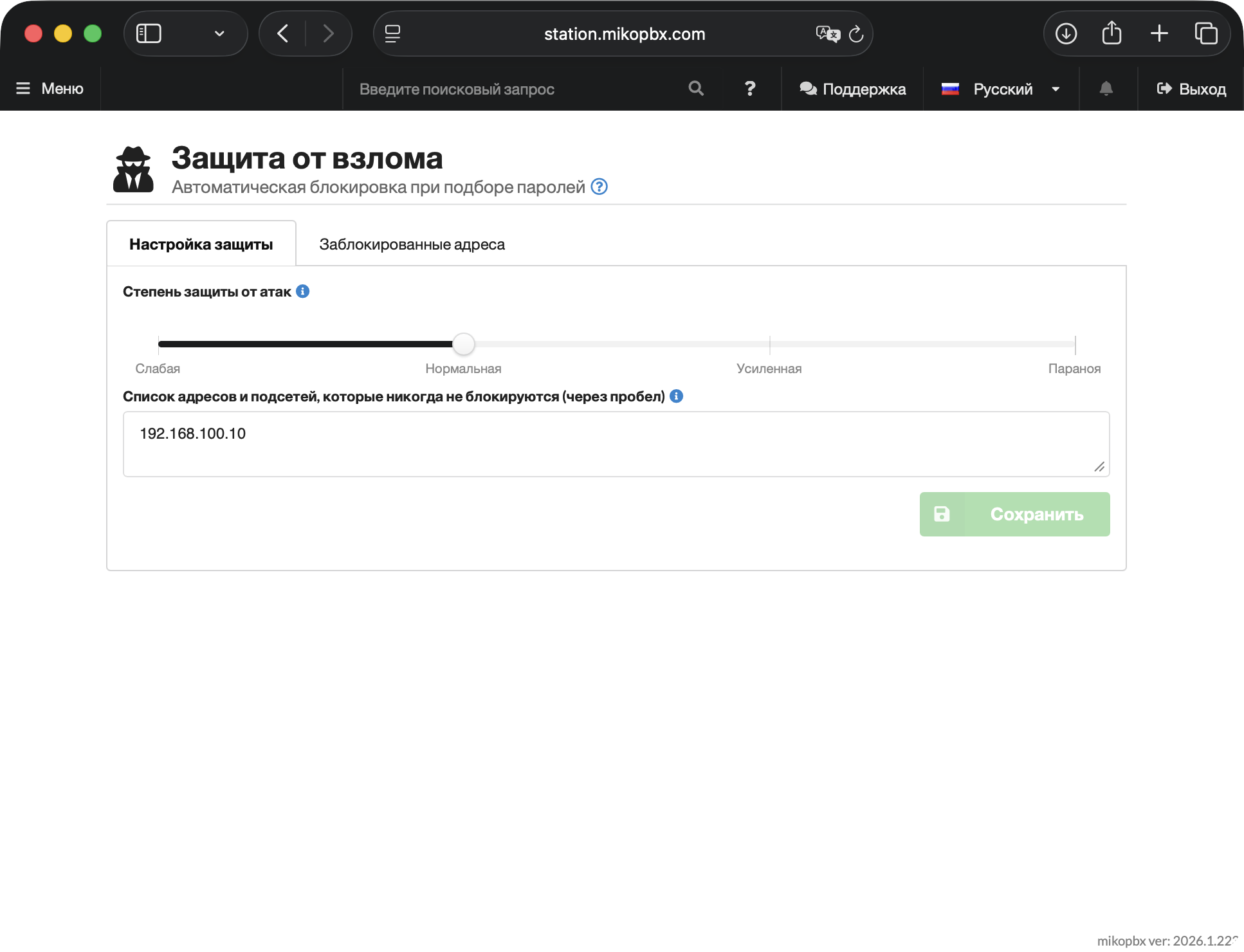Click the info icon beside the whitelist label
Image resolution: width=1244 pixels, height=952 pixels.
point(676,396)
